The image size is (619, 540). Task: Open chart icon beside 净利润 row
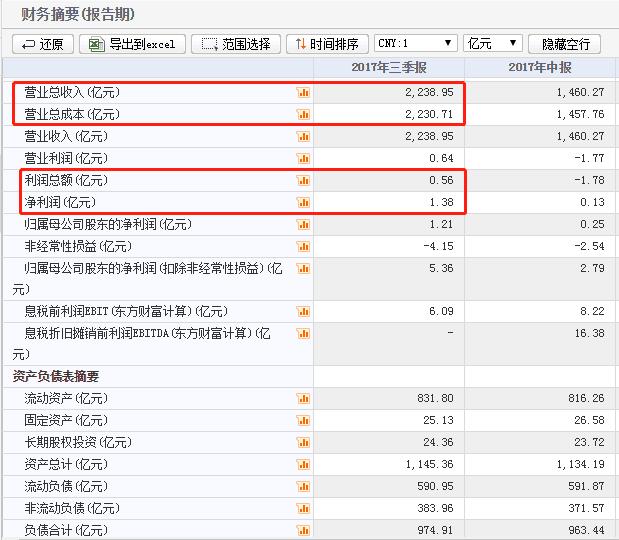pos(302,202)
